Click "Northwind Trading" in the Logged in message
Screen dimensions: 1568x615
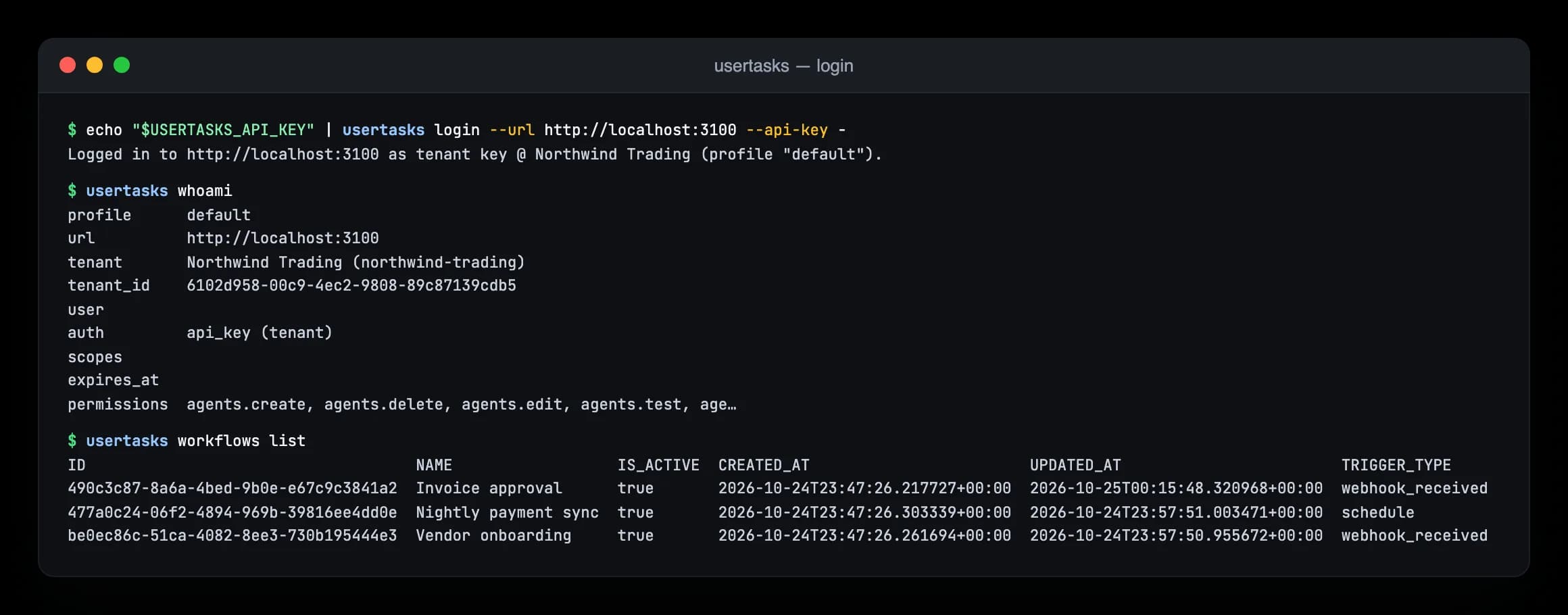(x=612, y=154)
